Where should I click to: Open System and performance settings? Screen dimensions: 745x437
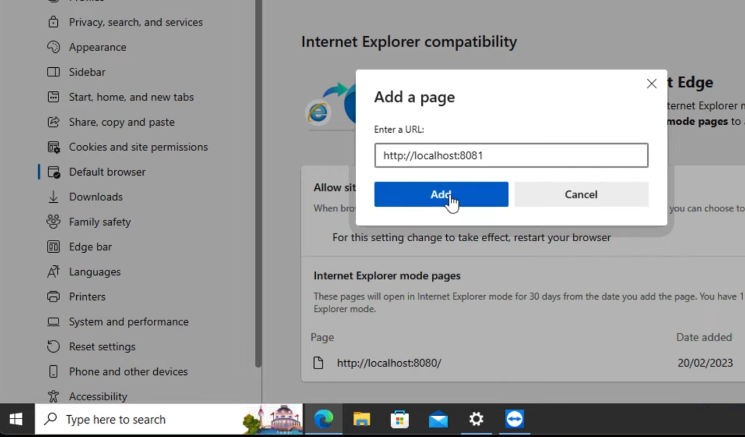128,322
